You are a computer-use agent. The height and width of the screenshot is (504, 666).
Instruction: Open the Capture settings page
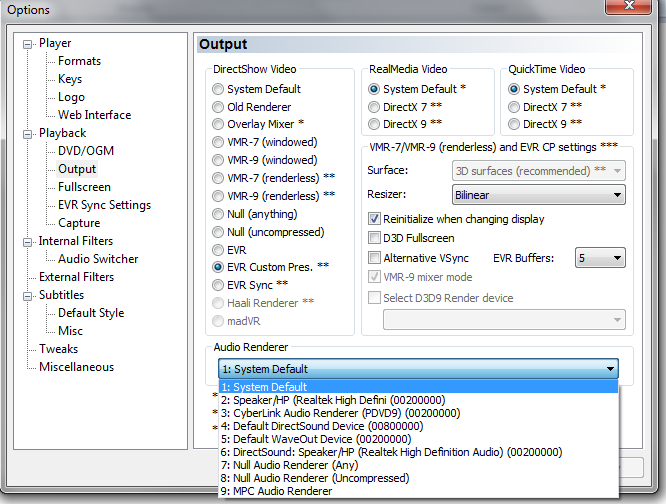point(79,223)
